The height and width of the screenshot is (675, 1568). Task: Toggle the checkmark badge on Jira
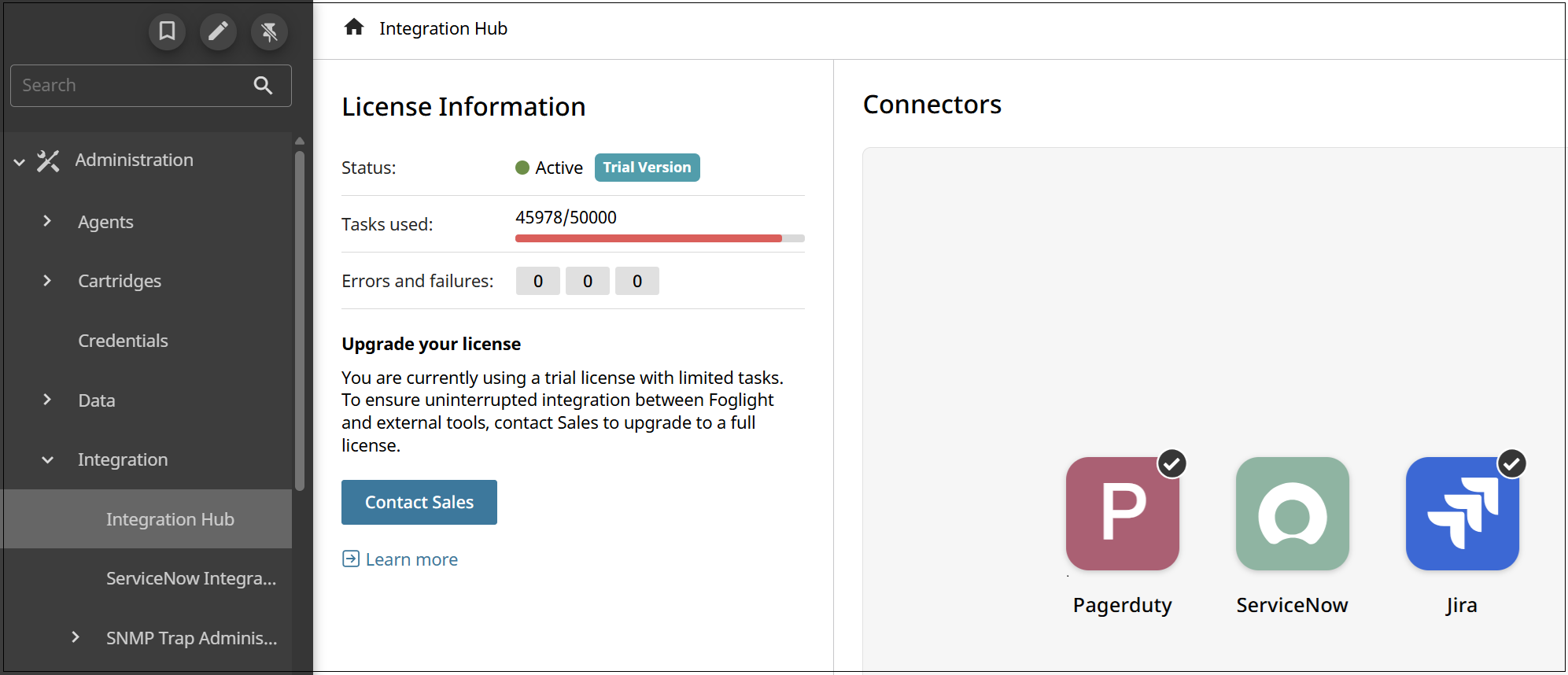click(x=1511, y=464)
